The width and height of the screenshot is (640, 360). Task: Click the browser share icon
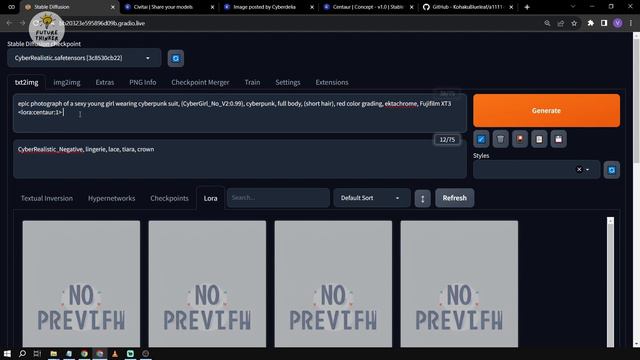coord(561,23)
